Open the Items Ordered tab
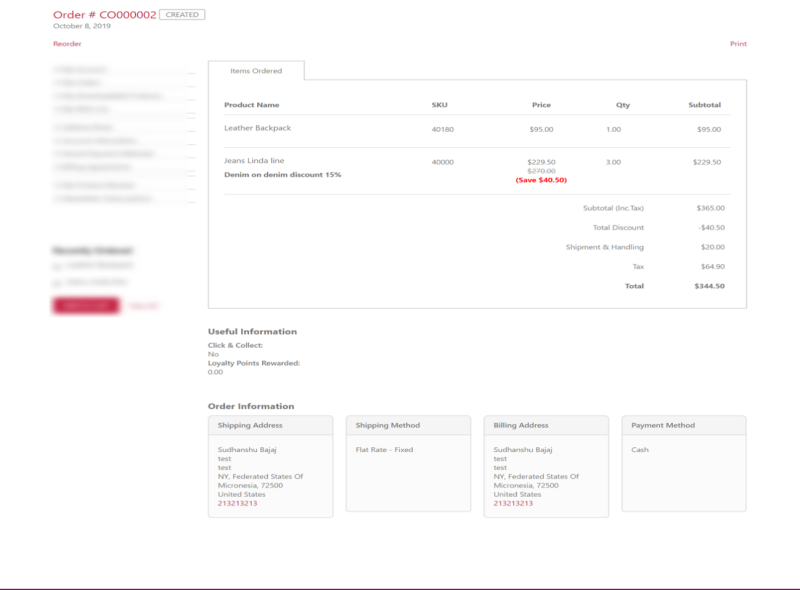The height and width of the screenshot is (590, 800). [256, 71]
